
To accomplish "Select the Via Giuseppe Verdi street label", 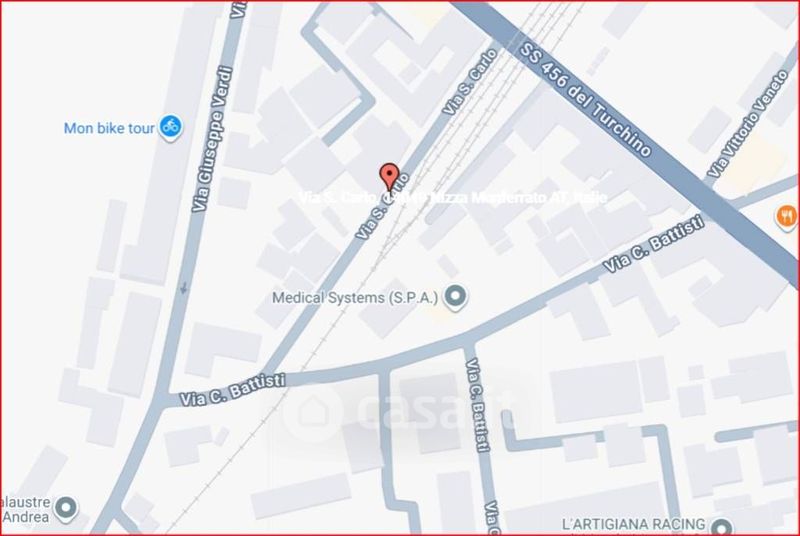I will (213, 139).
